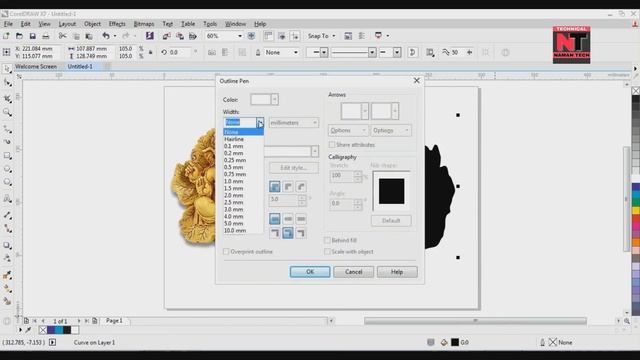The width and height of the screenshot is (640, 360).
Task: Choose the bevel corner style icon
Action: [301, 187]
